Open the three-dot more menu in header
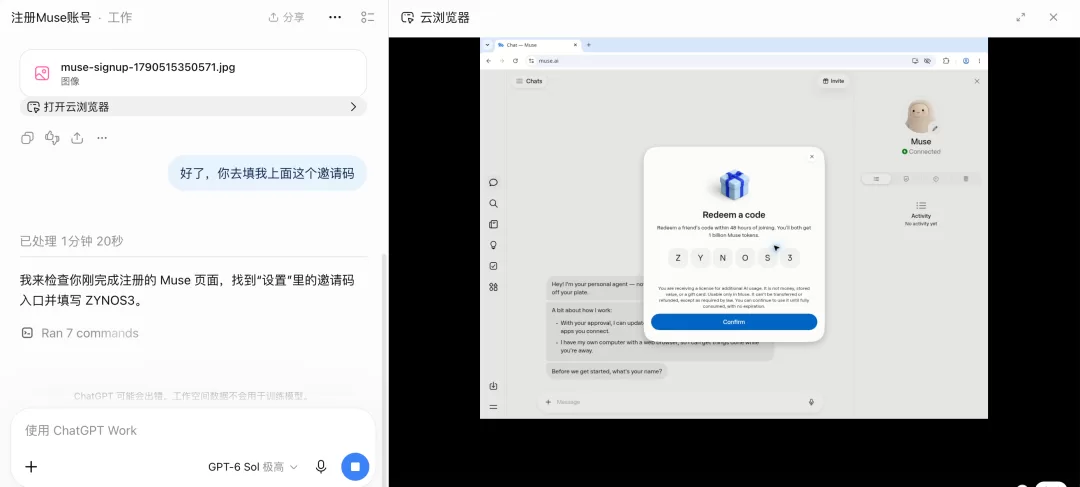The width and height of the screenshot is (1080, 487). [x=335, y=17]
